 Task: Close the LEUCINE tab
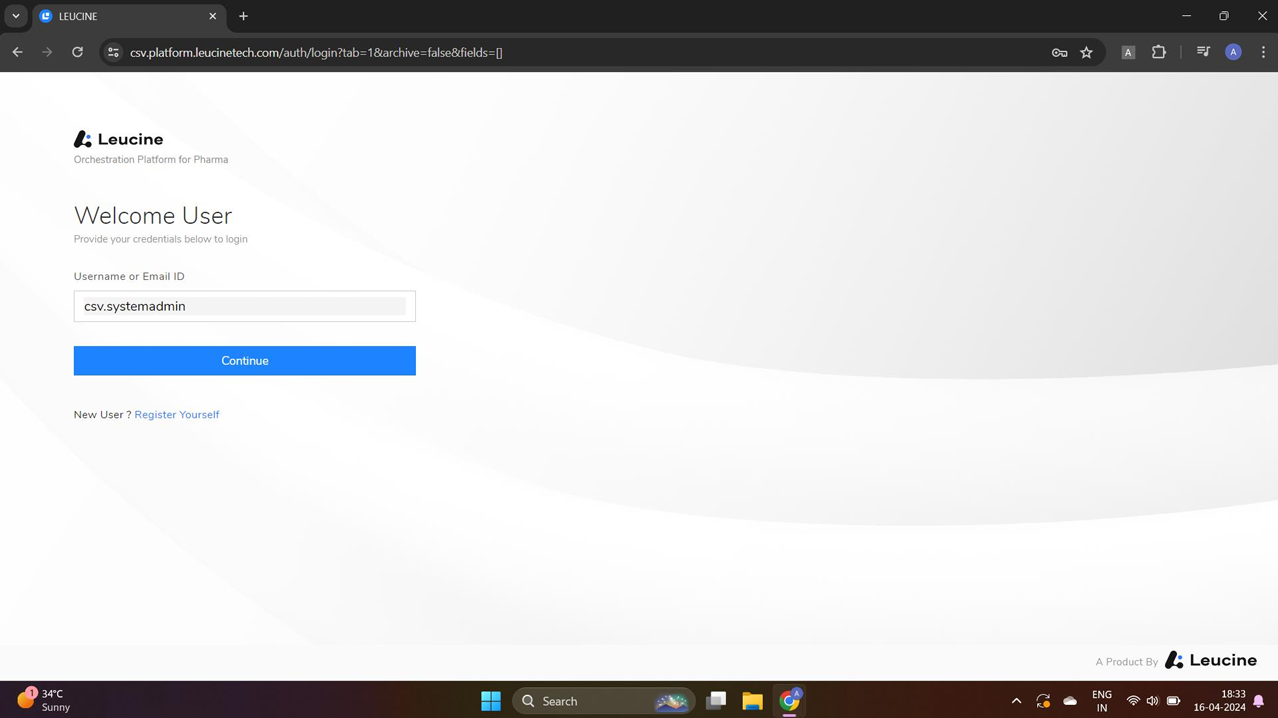[212, 17]
